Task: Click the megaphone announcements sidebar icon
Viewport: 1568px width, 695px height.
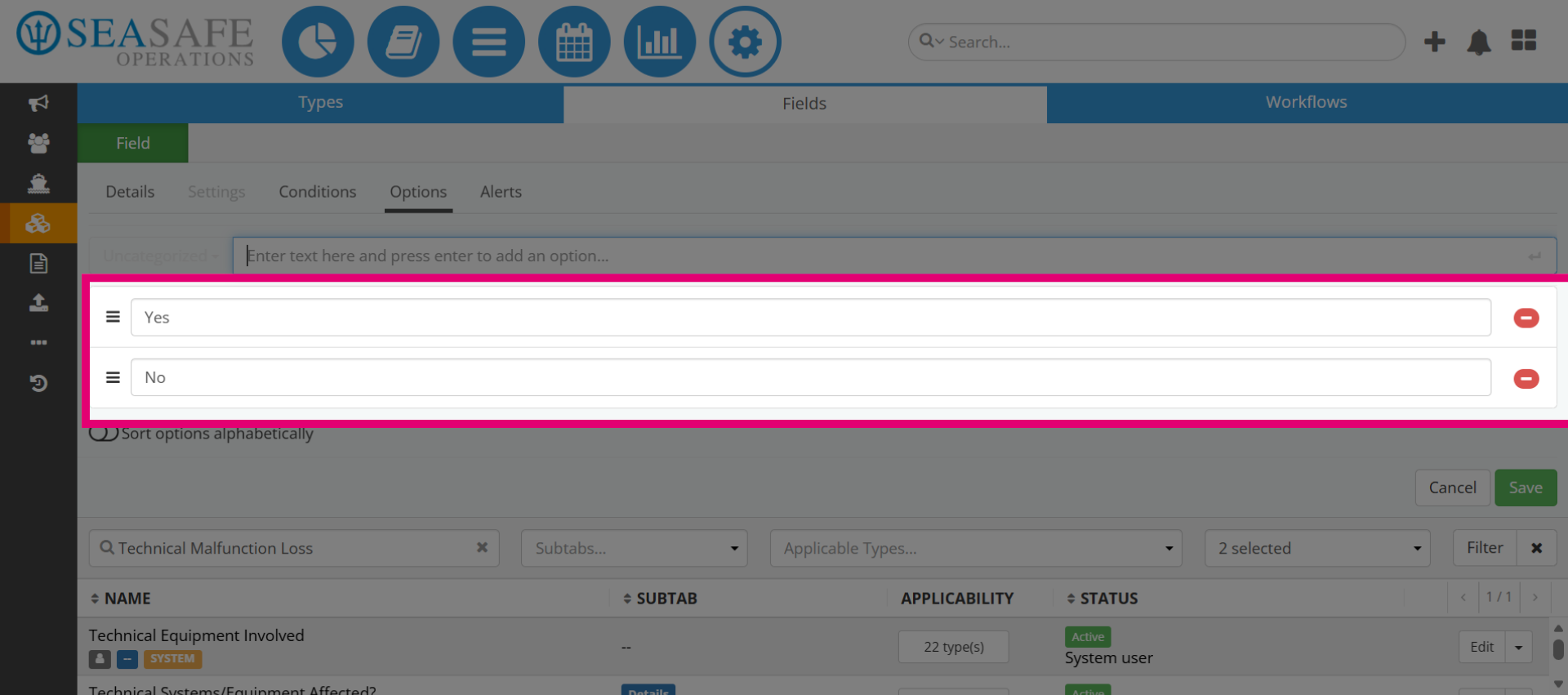Action: (x=38, y=103)
